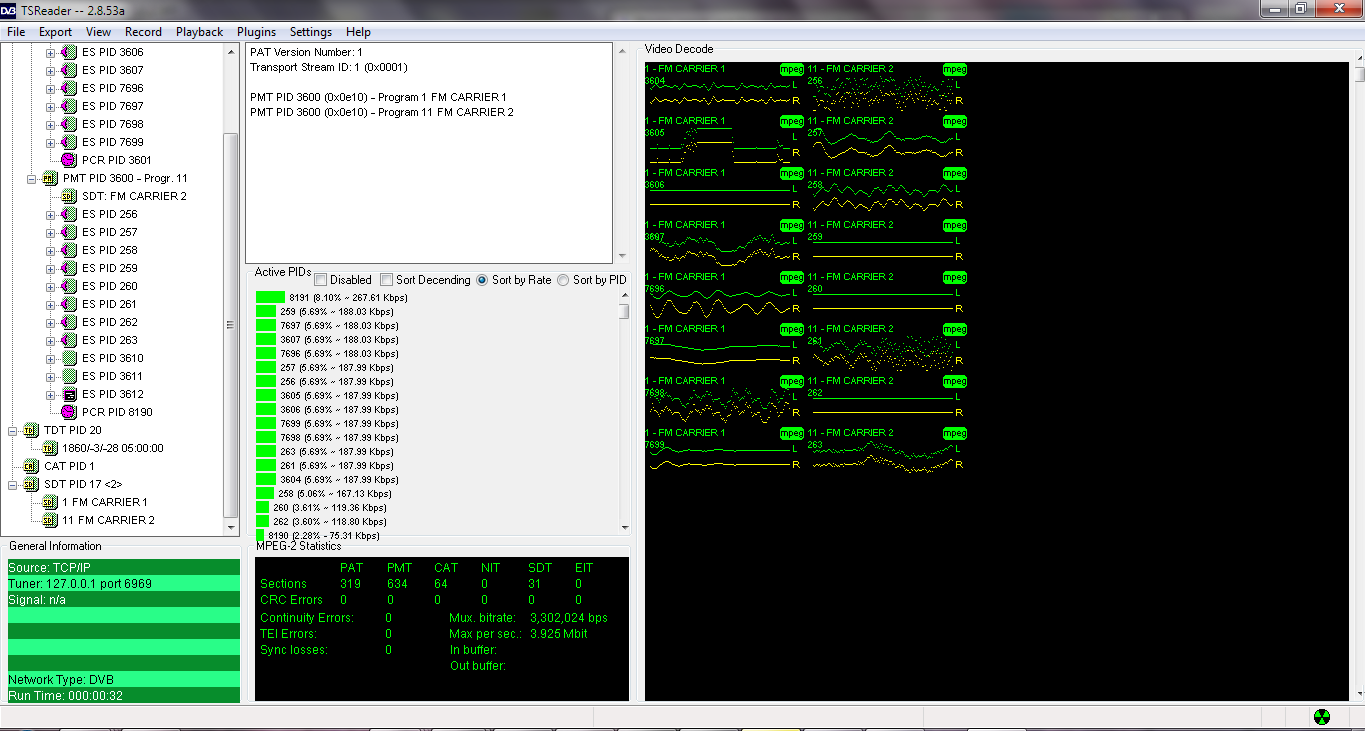The image size is (1365, 731).
Task: Click the clock icon of PCR PID 8190
Action: tap(68, 412)
